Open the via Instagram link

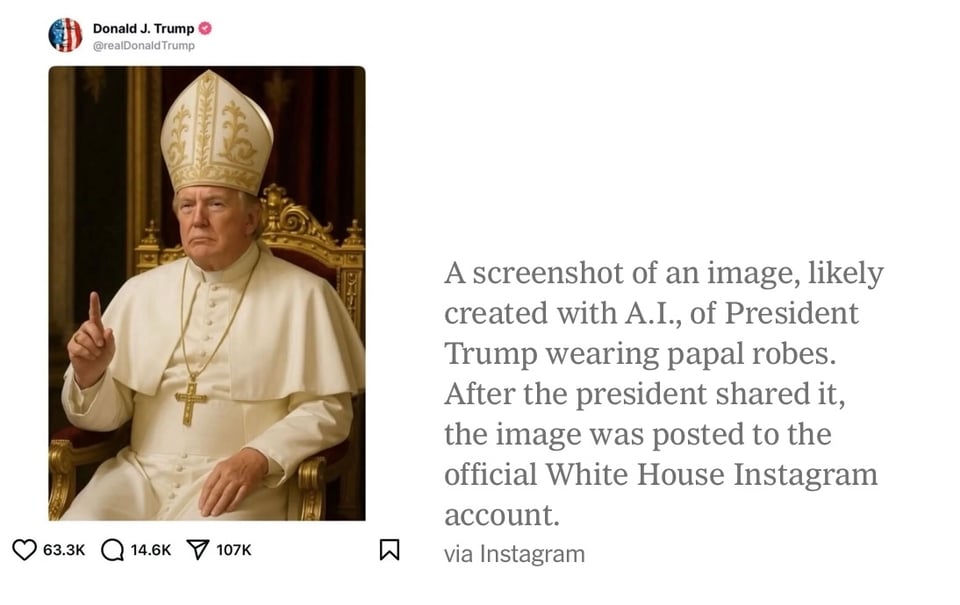tap(515, 553)
